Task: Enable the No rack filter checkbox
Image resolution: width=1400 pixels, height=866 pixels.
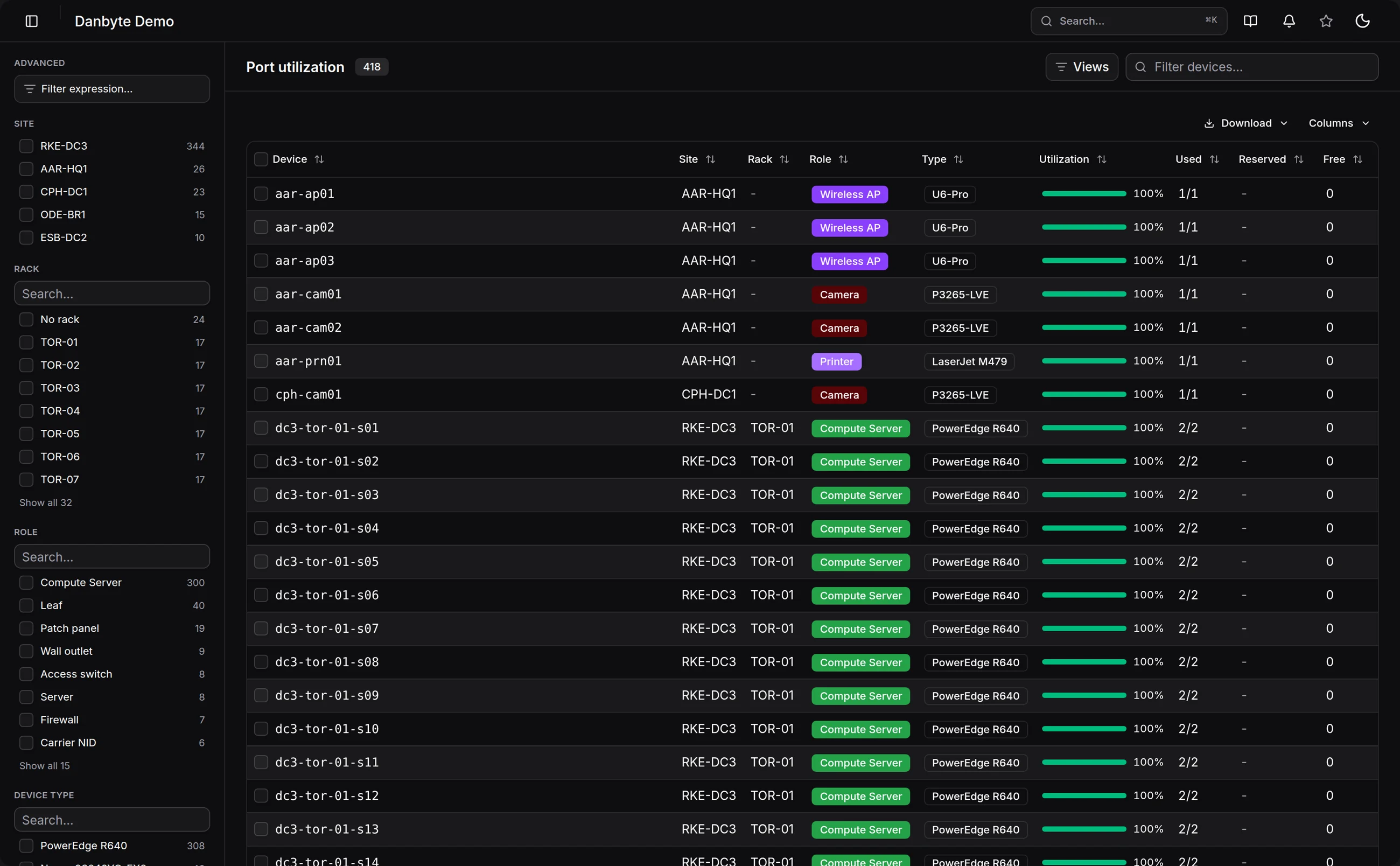Action: 26,319
